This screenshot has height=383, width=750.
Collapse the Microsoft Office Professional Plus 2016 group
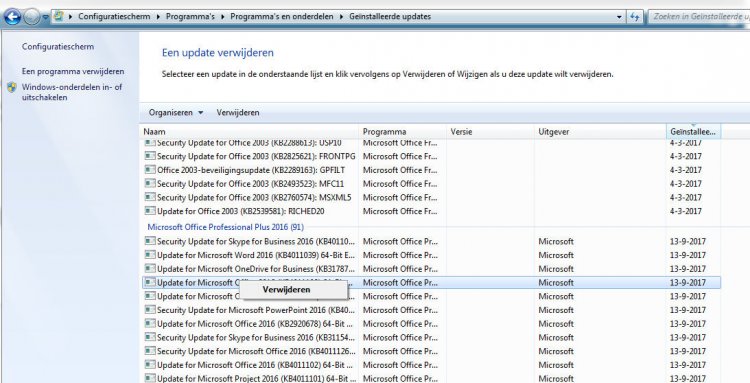(225, 227)
